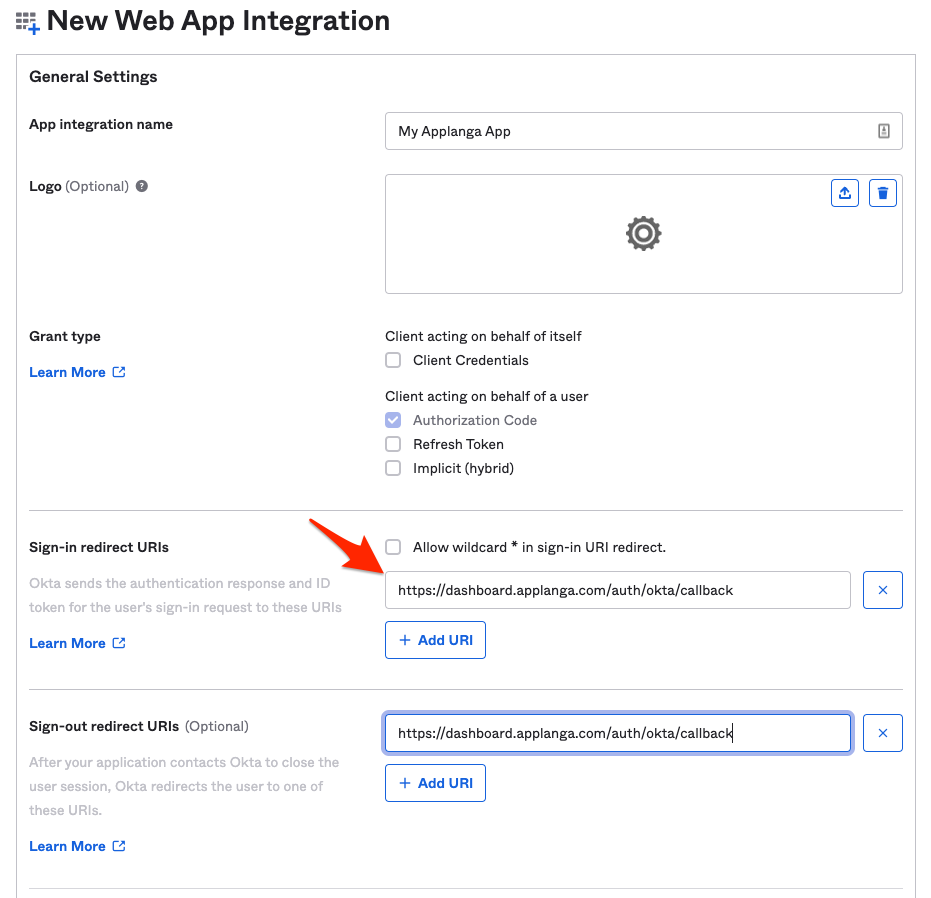Add URI under sign-in redirect URIs
The width and height of the screenshot is (931, 898).
[435, 640]
